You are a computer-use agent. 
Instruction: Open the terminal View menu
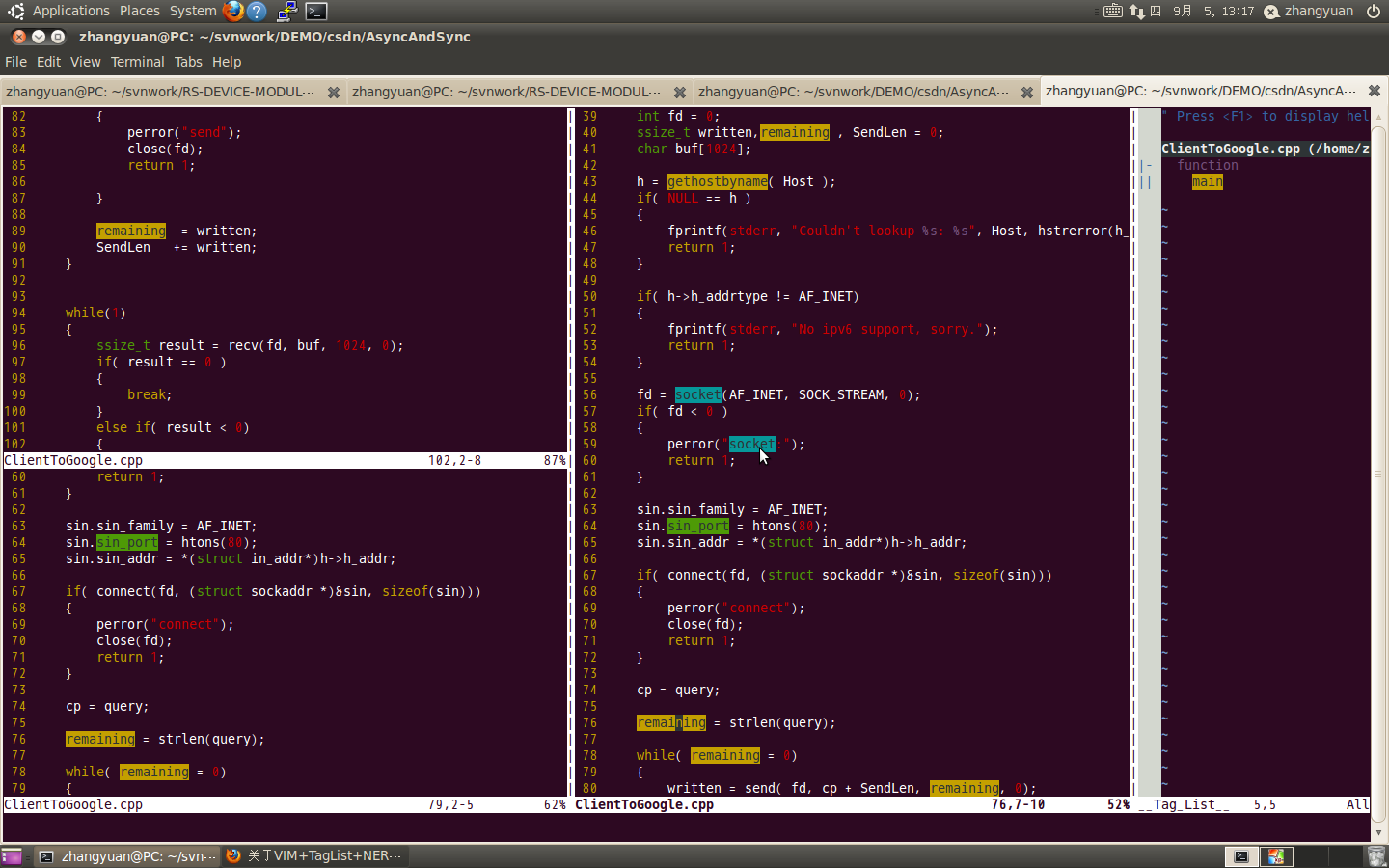click(85, 62)
